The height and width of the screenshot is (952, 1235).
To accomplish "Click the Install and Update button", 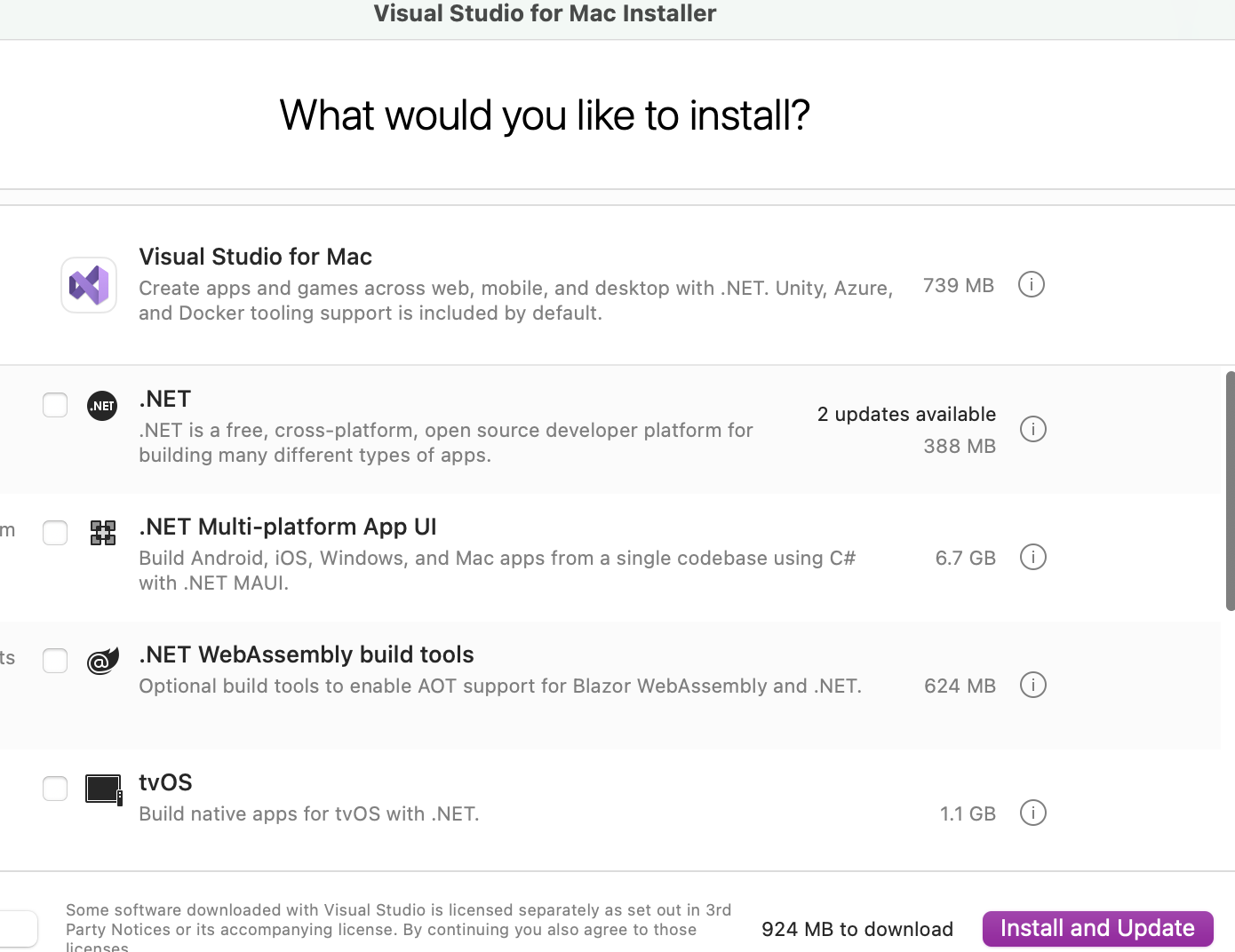I will coord(1097,928).
